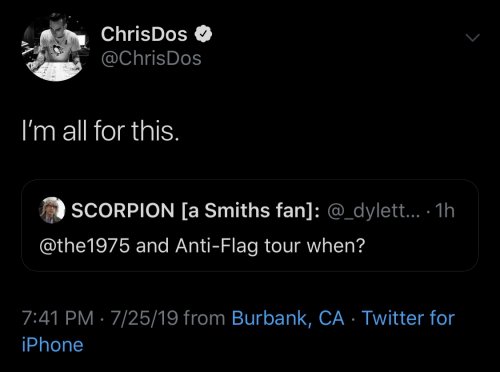500x372 pixels.
Task: Click the SCORPION [a Smiths fan] name
Action: click(x=196, y=211)
